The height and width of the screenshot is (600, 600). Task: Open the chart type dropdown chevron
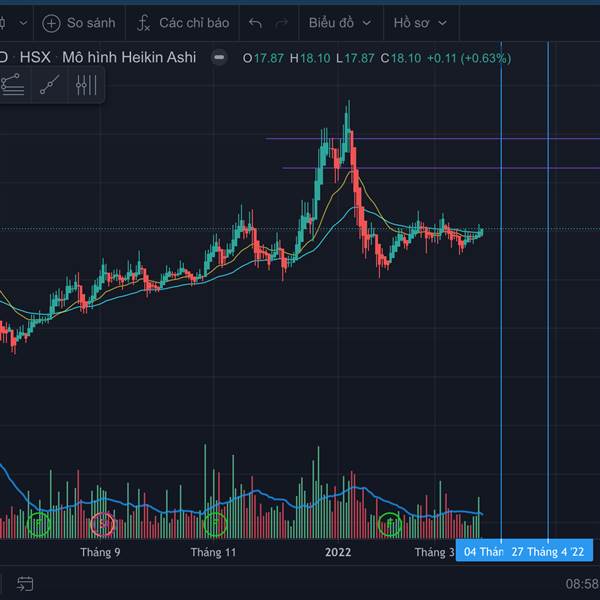coord(23,23)
